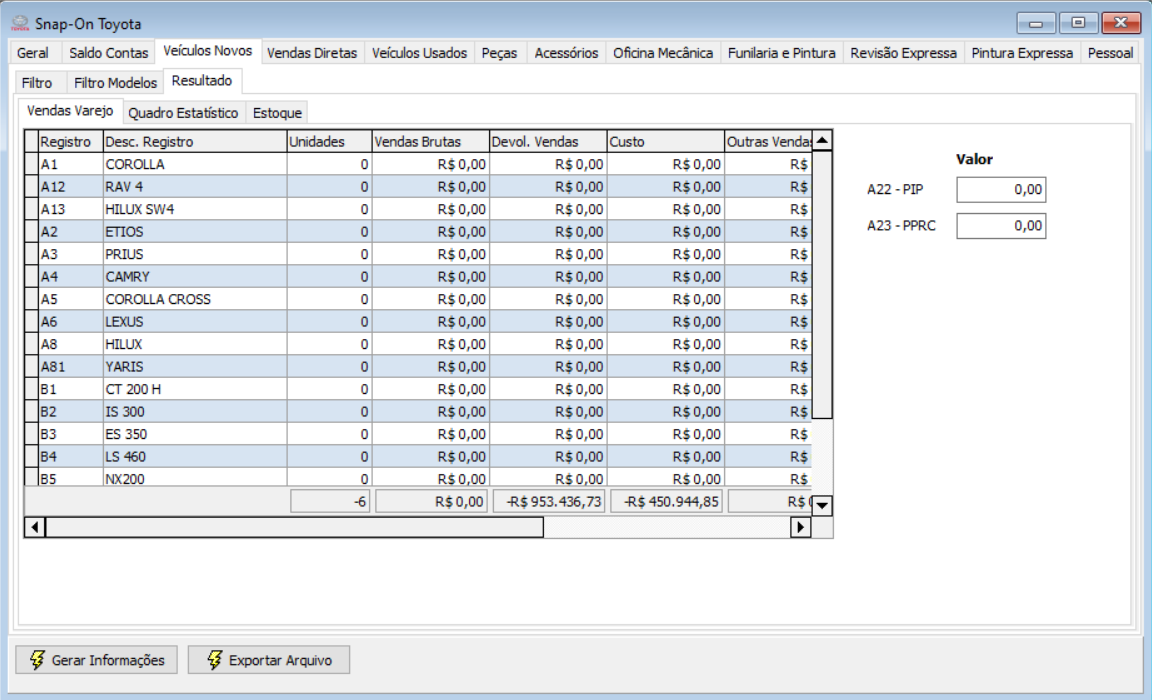Select the Veículos Novos tab

point(208,51)
